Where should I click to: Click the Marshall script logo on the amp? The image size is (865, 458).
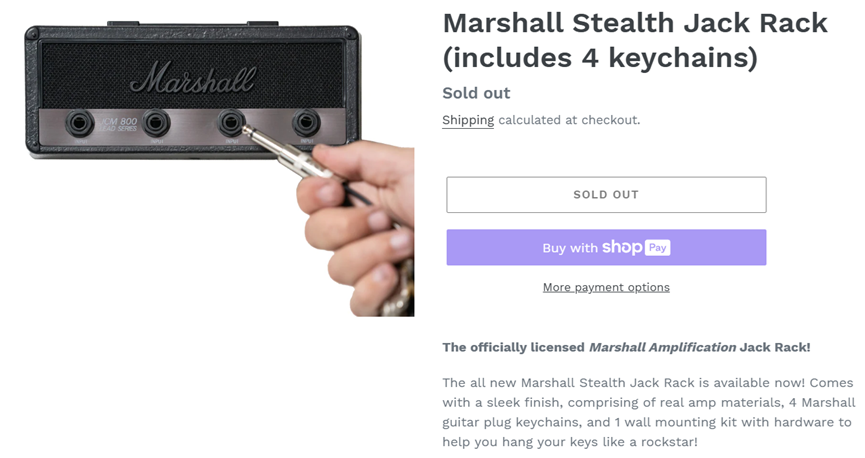tap(191, 78)
